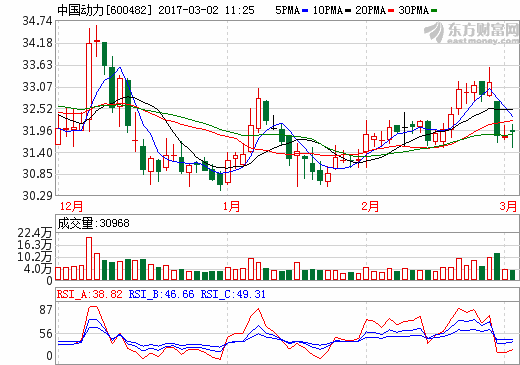The width and height of the screenshot is (520, 365).
Task: Click the 34.74 price axis label
Action: 38,21
